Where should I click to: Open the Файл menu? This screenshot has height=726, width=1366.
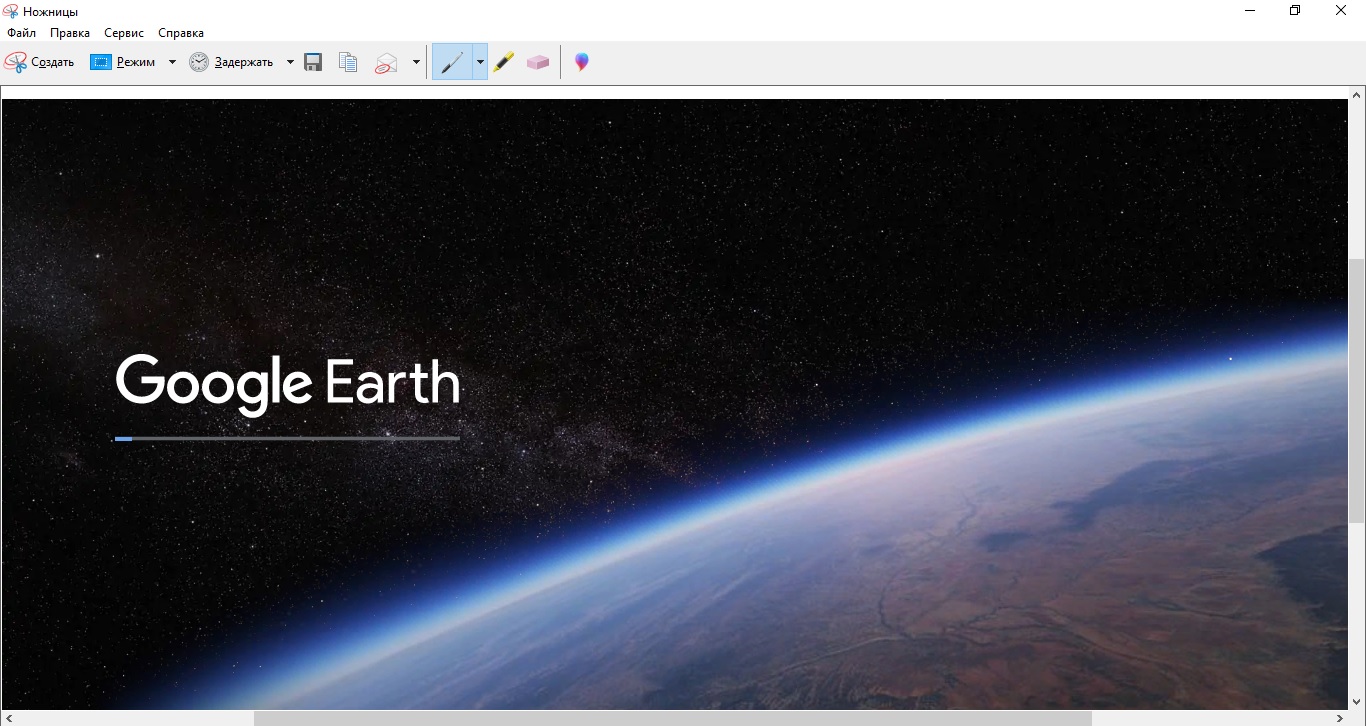pyautogui.click(x=21, y=33)
